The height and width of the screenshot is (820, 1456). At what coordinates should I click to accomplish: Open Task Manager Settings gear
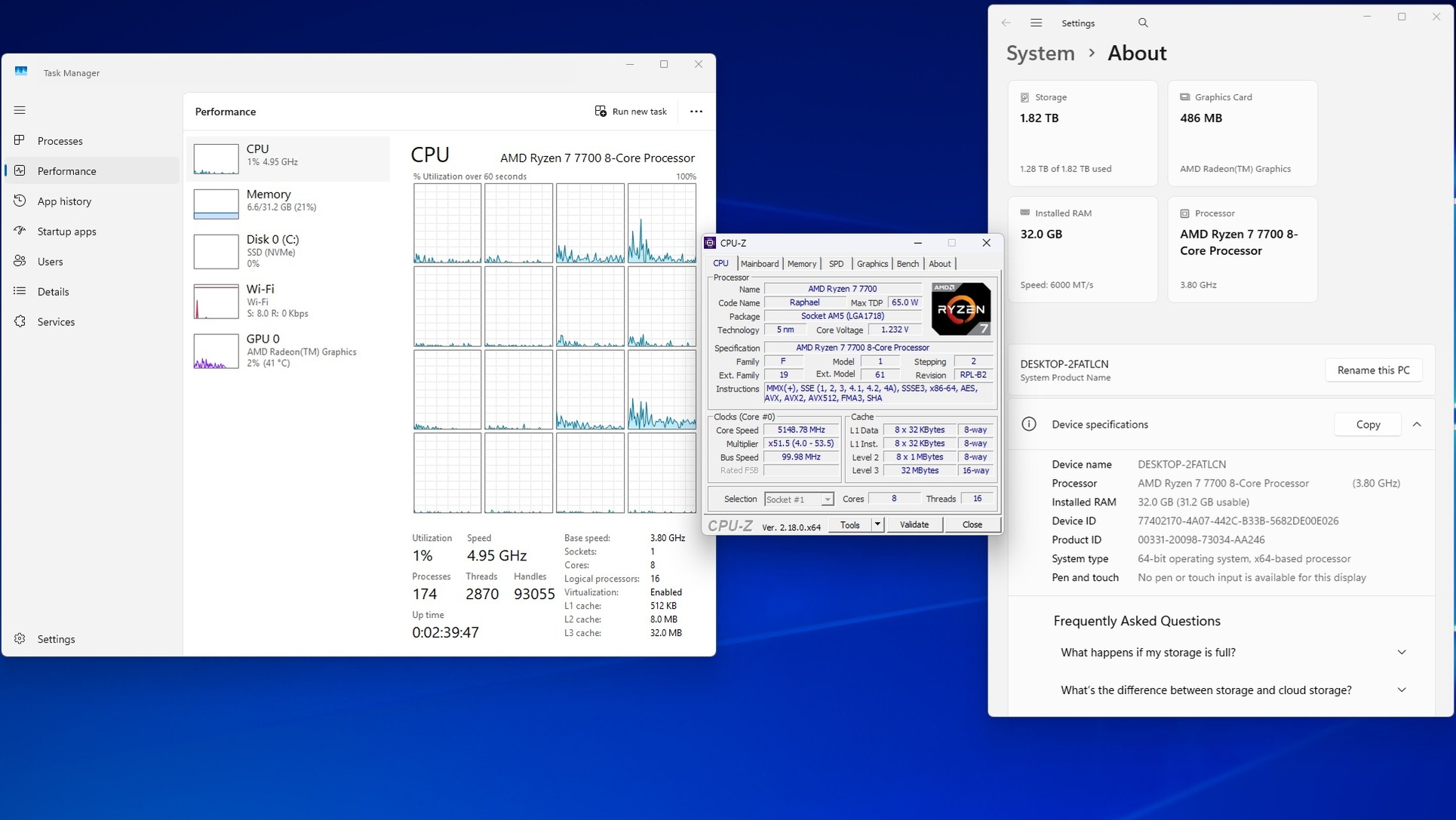click(20, 639)
